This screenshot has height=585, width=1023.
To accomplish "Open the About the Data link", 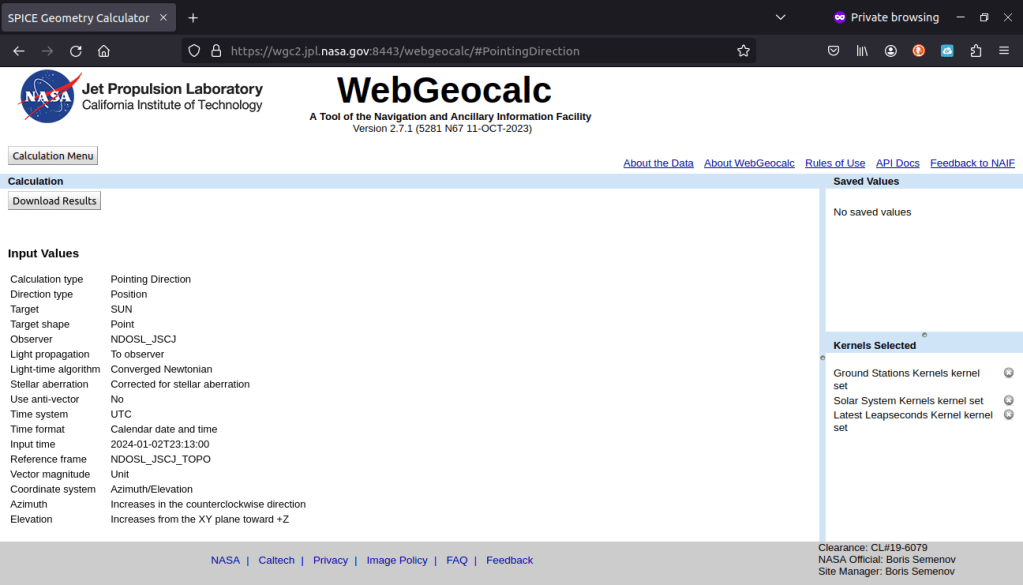I will pyautogui.click(x=658, y=163).
